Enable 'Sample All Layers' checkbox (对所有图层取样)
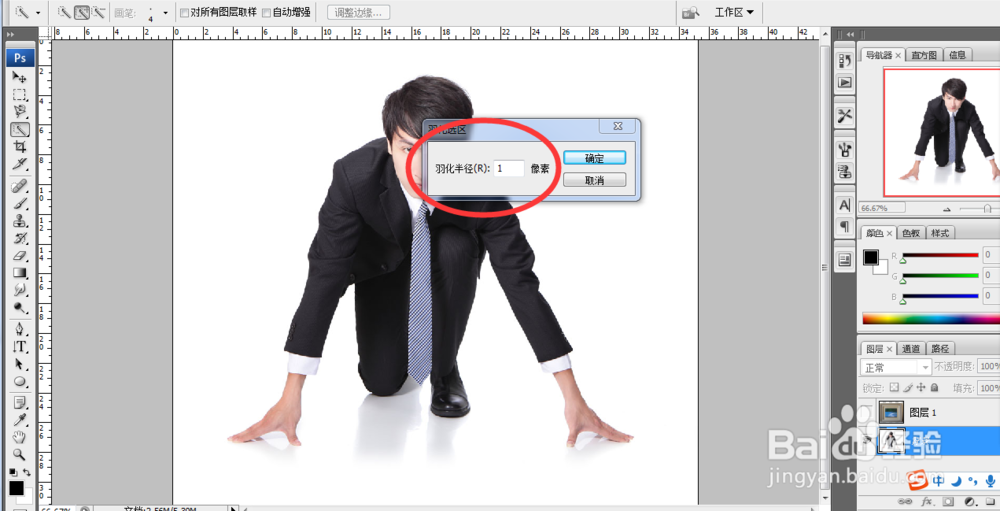This screenshot has height=511, width=1000. [184, 13]
